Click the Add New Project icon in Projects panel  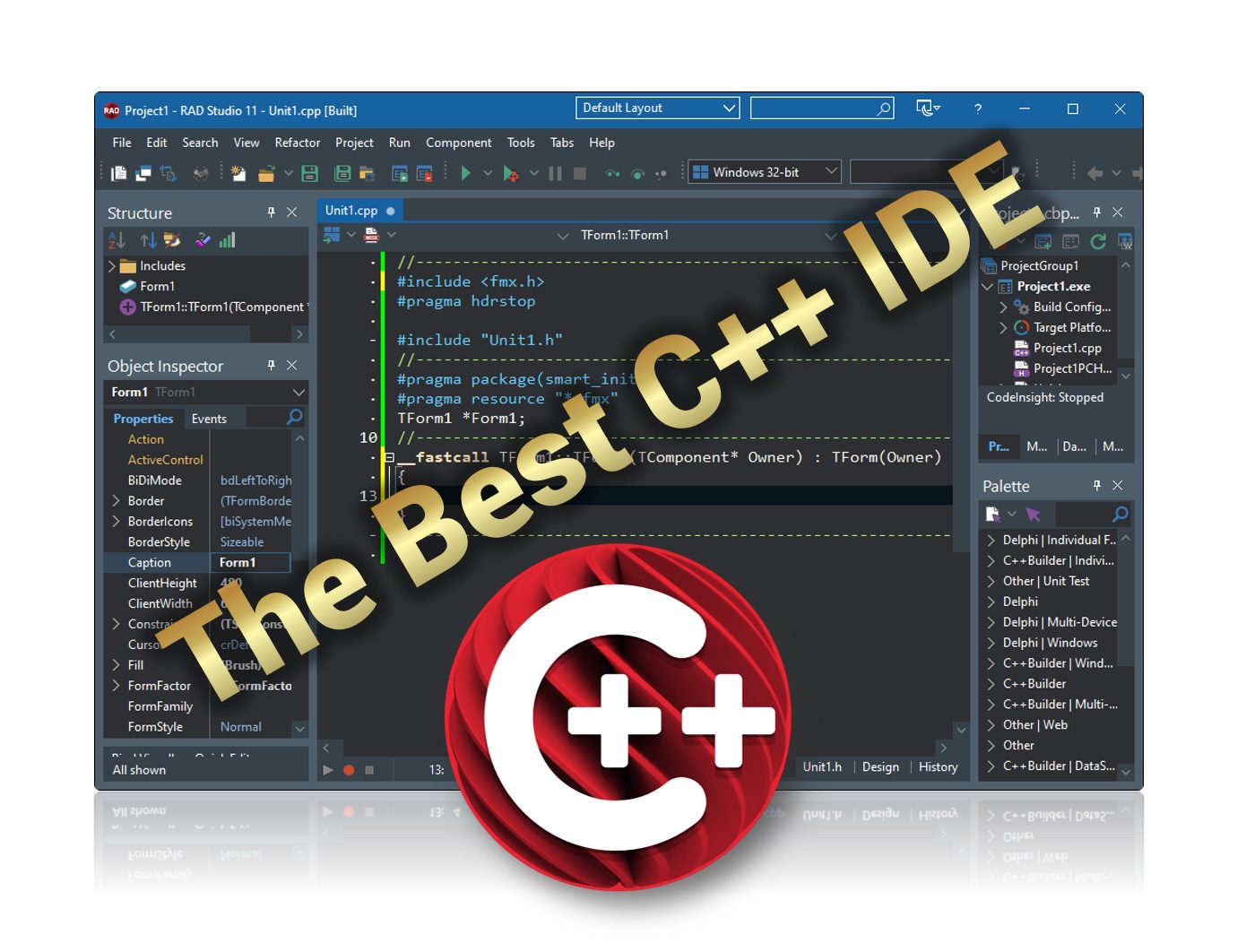click(x=1043, y=241)
